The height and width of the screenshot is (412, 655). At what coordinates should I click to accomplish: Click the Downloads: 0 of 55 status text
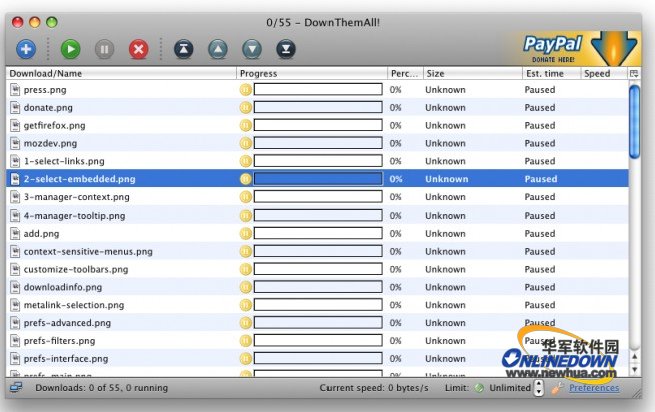click(102, 388)
